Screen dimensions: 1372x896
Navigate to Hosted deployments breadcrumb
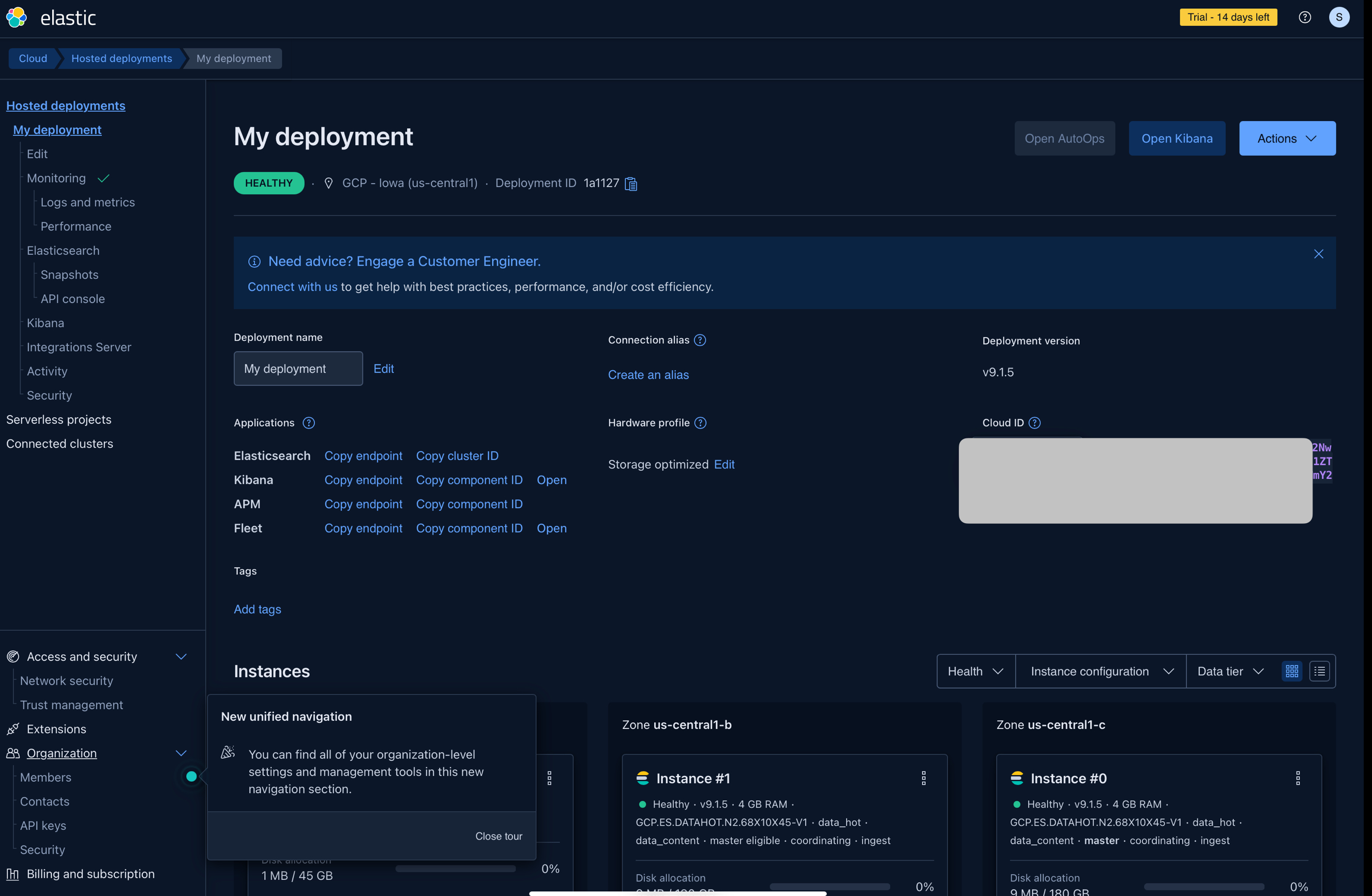121,58
